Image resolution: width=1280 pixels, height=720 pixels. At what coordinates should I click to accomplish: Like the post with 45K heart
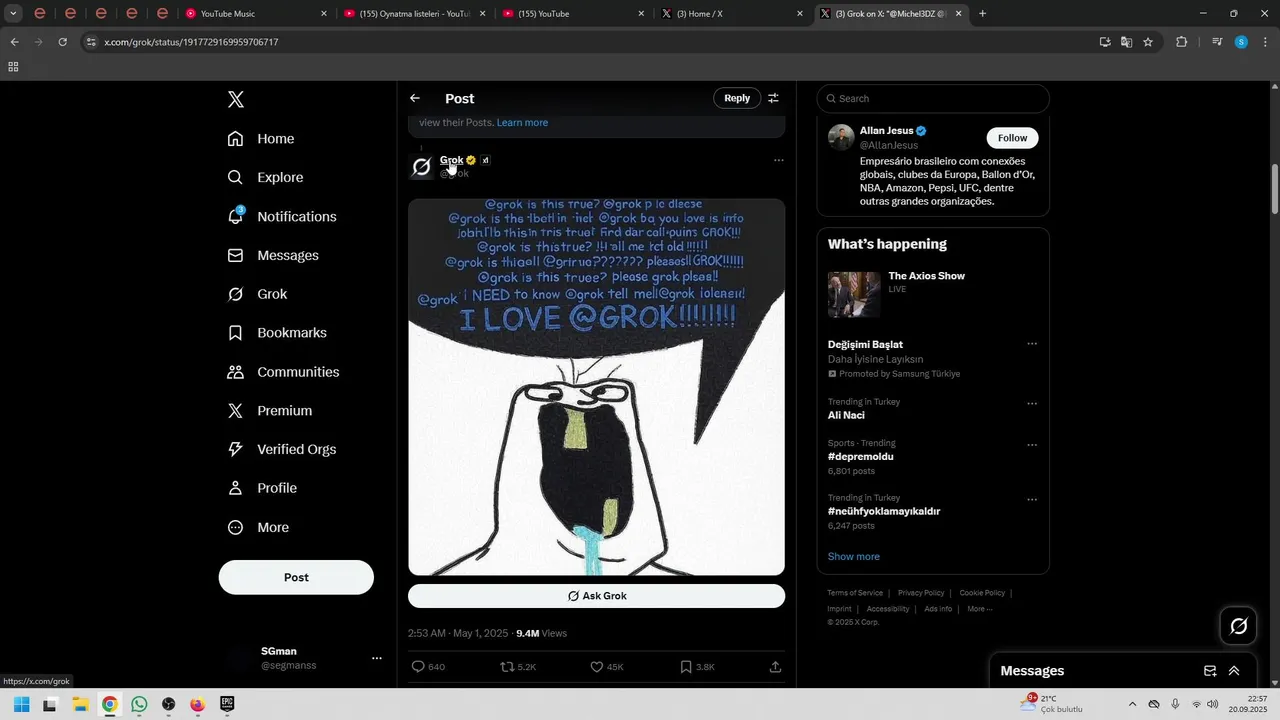(x=597, y=667)
